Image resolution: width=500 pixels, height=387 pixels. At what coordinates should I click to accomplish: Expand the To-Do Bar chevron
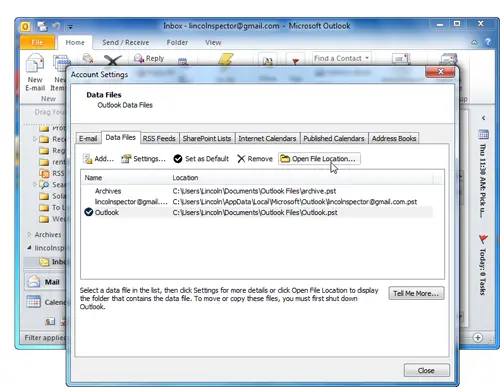click(483, 118)
